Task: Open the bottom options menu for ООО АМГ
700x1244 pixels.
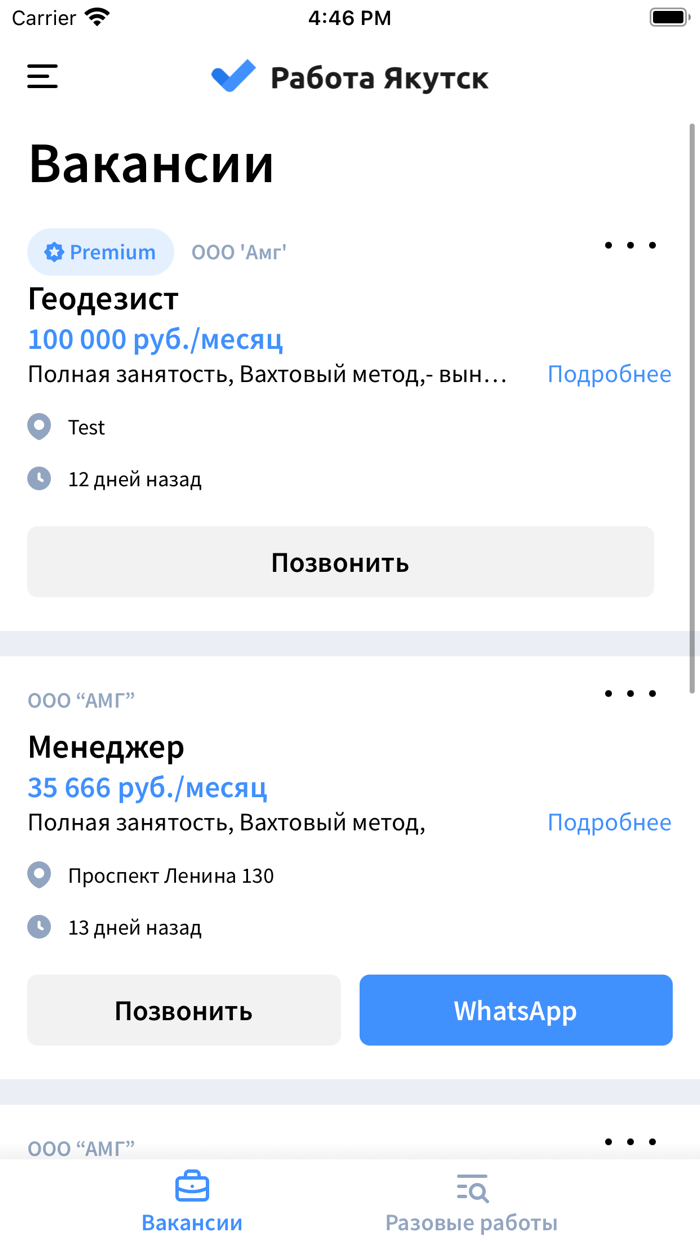Action: (629, 1140)
